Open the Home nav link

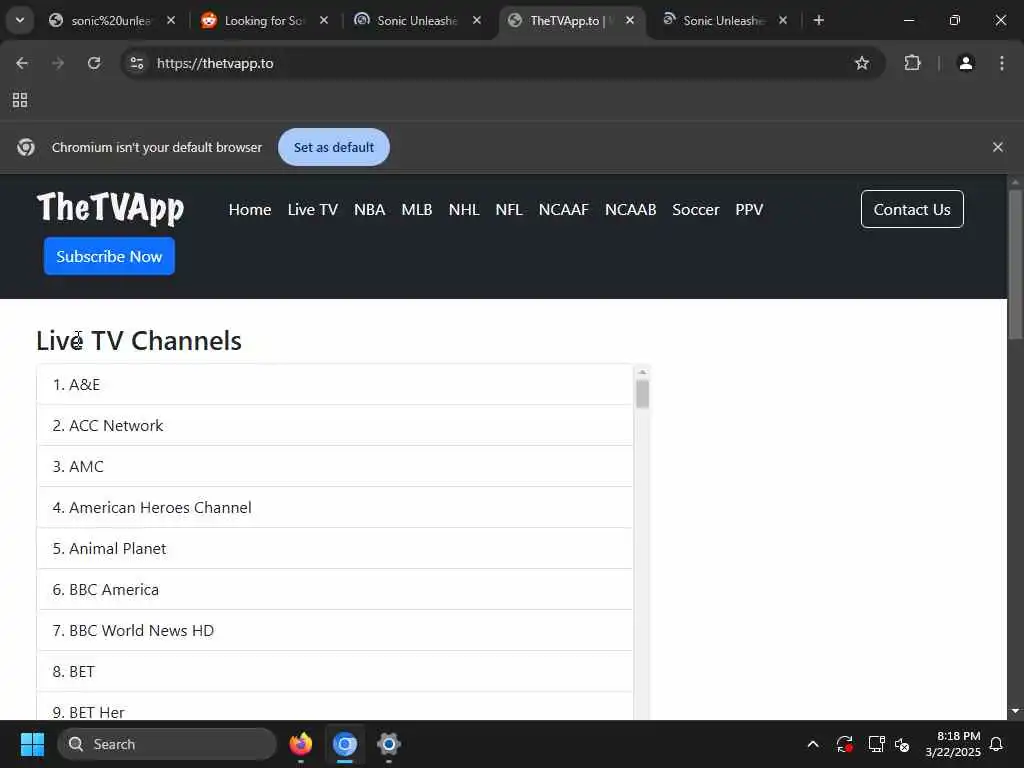[x=249, y=210]
